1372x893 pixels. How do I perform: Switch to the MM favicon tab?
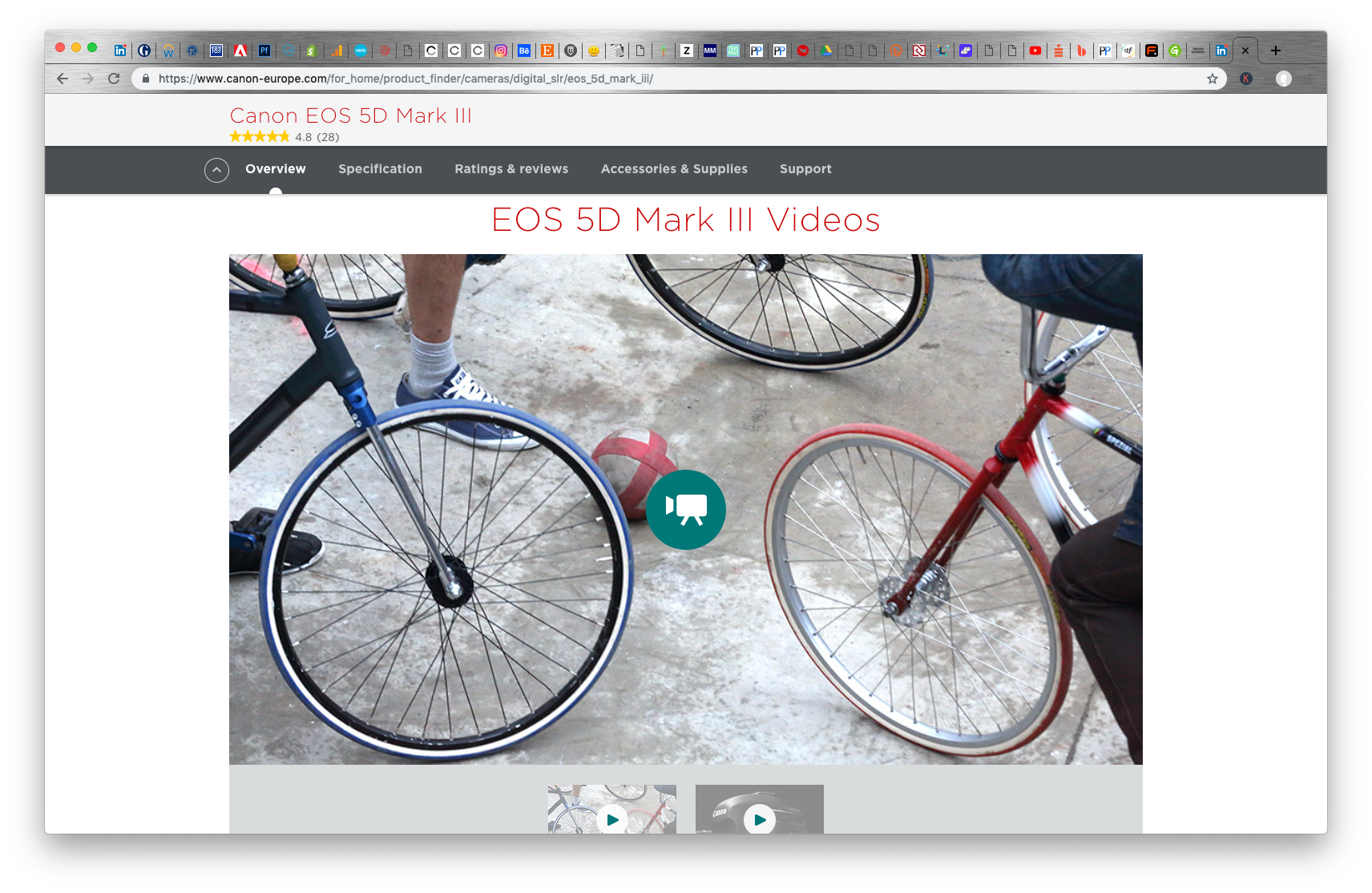(x=710, y=51)
